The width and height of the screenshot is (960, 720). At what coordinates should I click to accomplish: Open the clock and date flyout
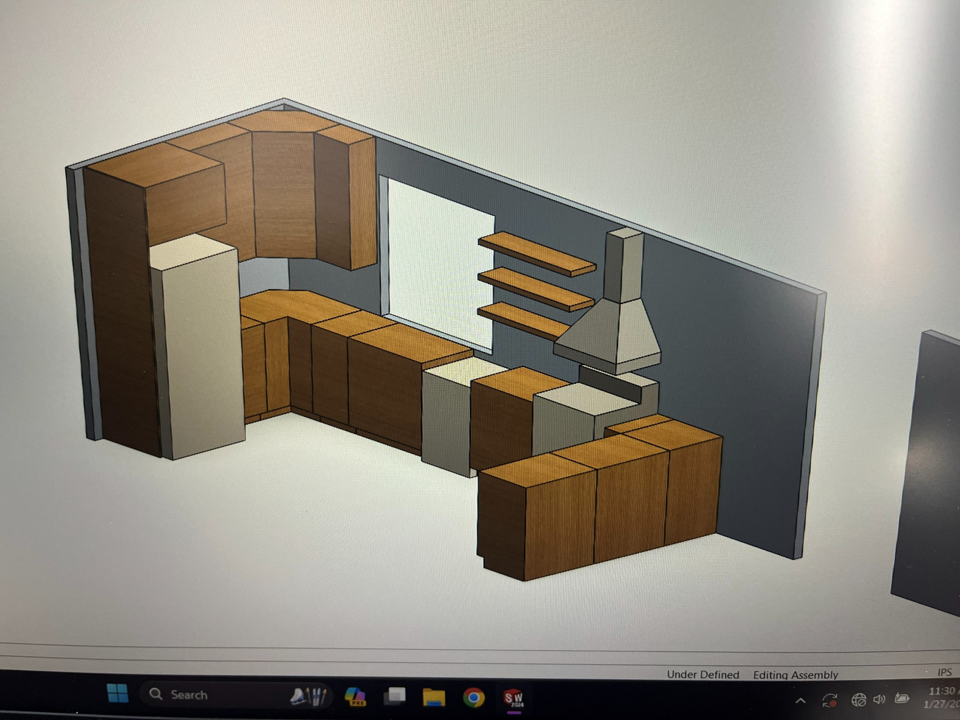pyautogui.click(x=943, y=697)
